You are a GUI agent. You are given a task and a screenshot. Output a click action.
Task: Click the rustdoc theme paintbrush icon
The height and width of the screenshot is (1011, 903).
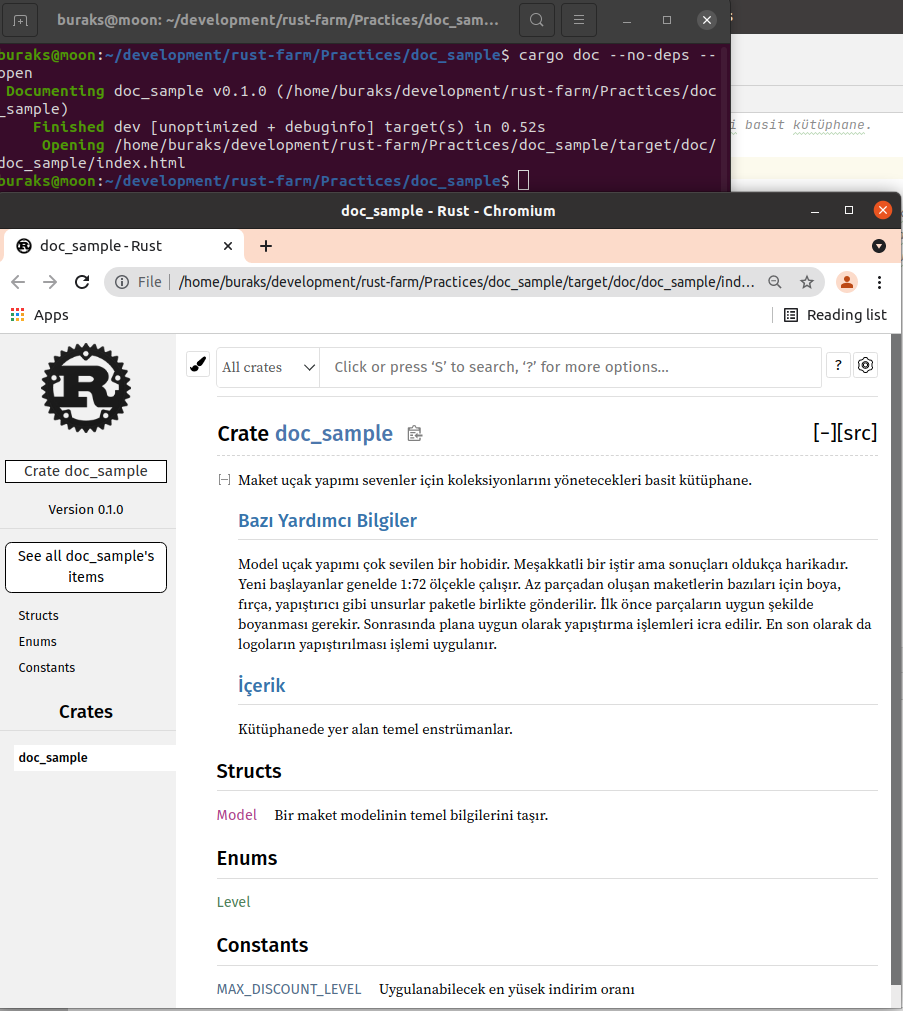coord(198,366)
